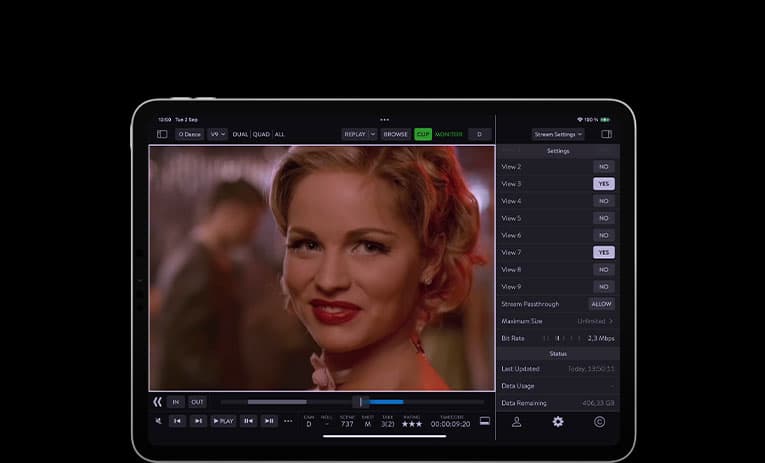The height and width of the screenshot is (463, 765).
Task: Switch to QUAD view layout
Action: (261, 134)
